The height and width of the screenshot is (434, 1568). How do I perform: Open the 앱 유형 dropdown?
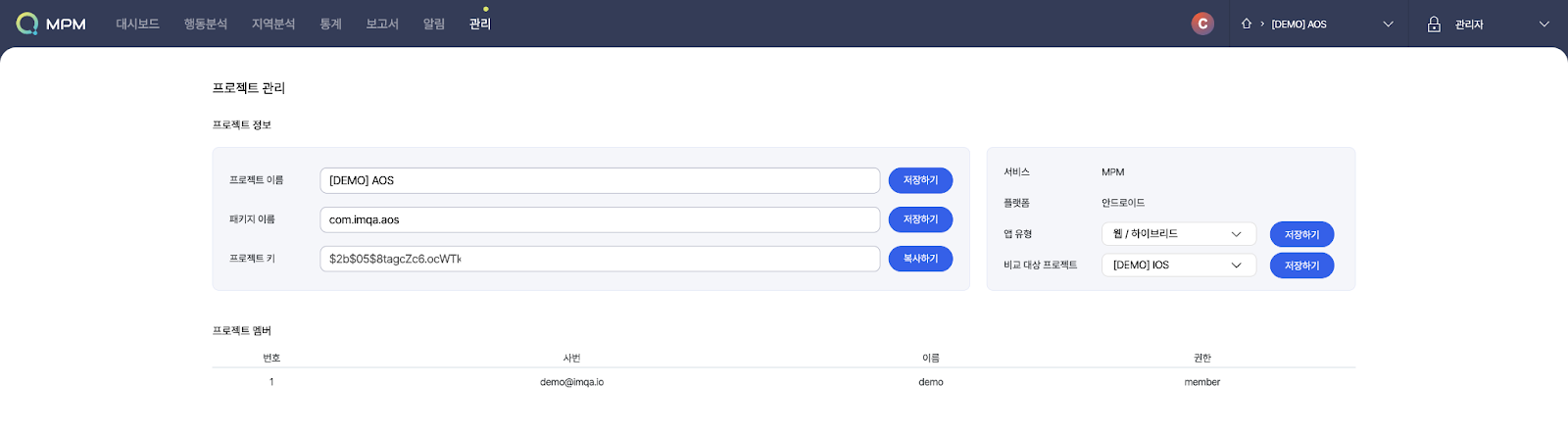[x=1178, y=234]
